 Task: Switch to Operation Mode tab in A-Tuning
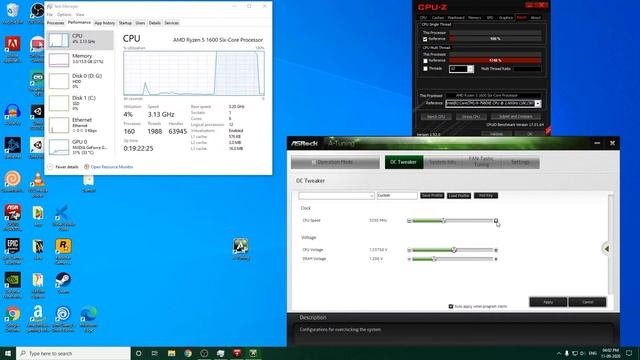(335, 162)
